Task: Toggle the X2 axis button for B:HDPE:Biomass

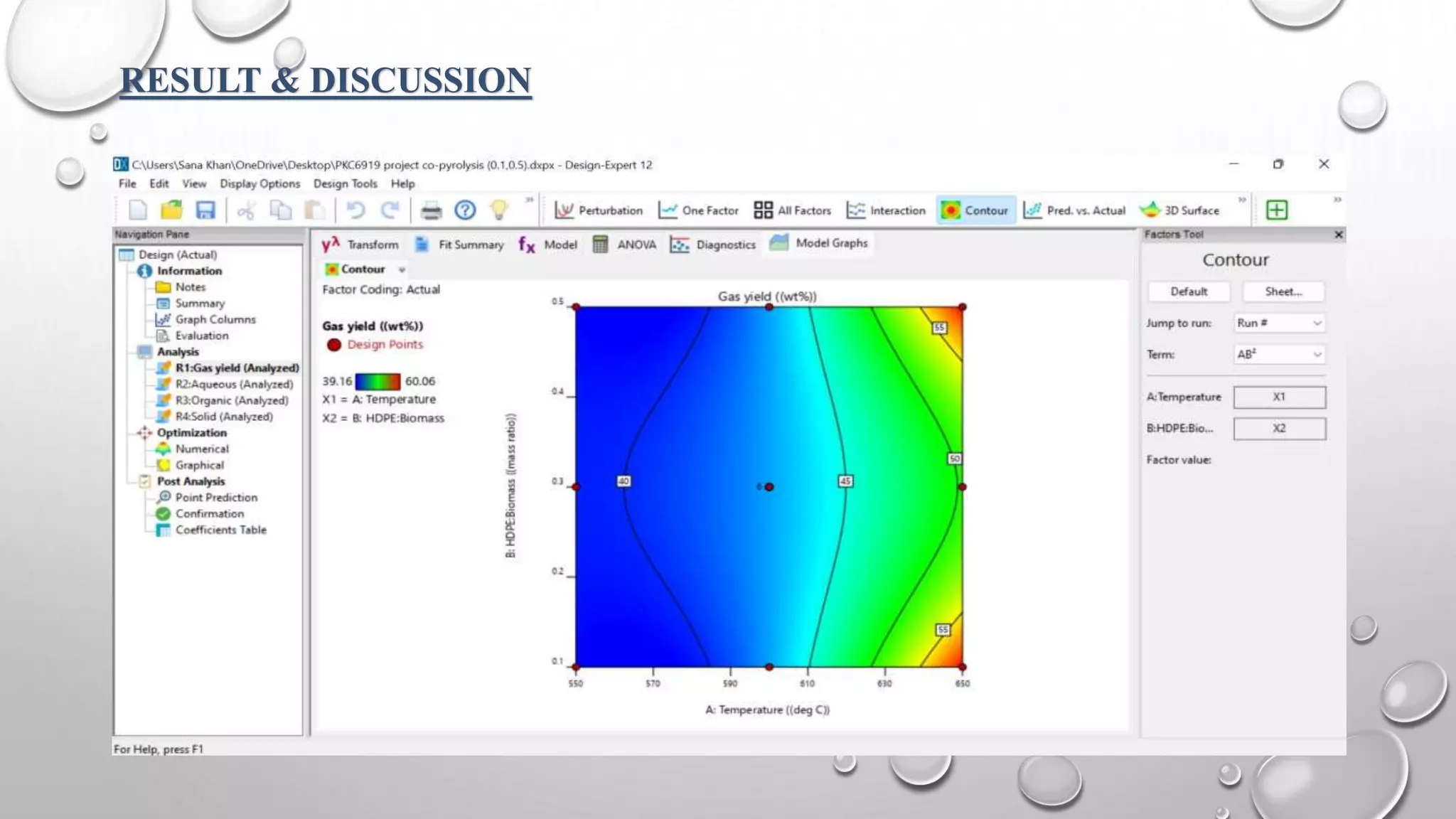Action: point(1279,429)
